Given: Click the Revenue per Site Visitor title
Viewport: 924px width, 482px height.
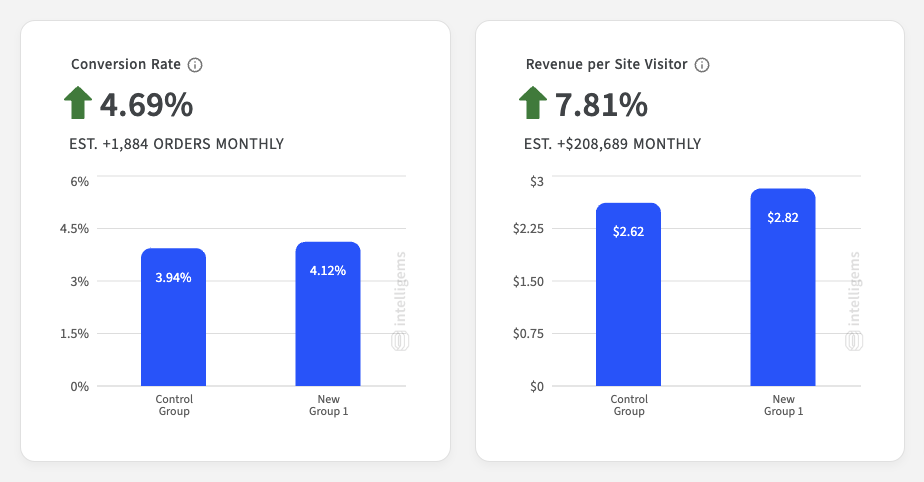Looking at the screenshot, I should tap(606, 64).
